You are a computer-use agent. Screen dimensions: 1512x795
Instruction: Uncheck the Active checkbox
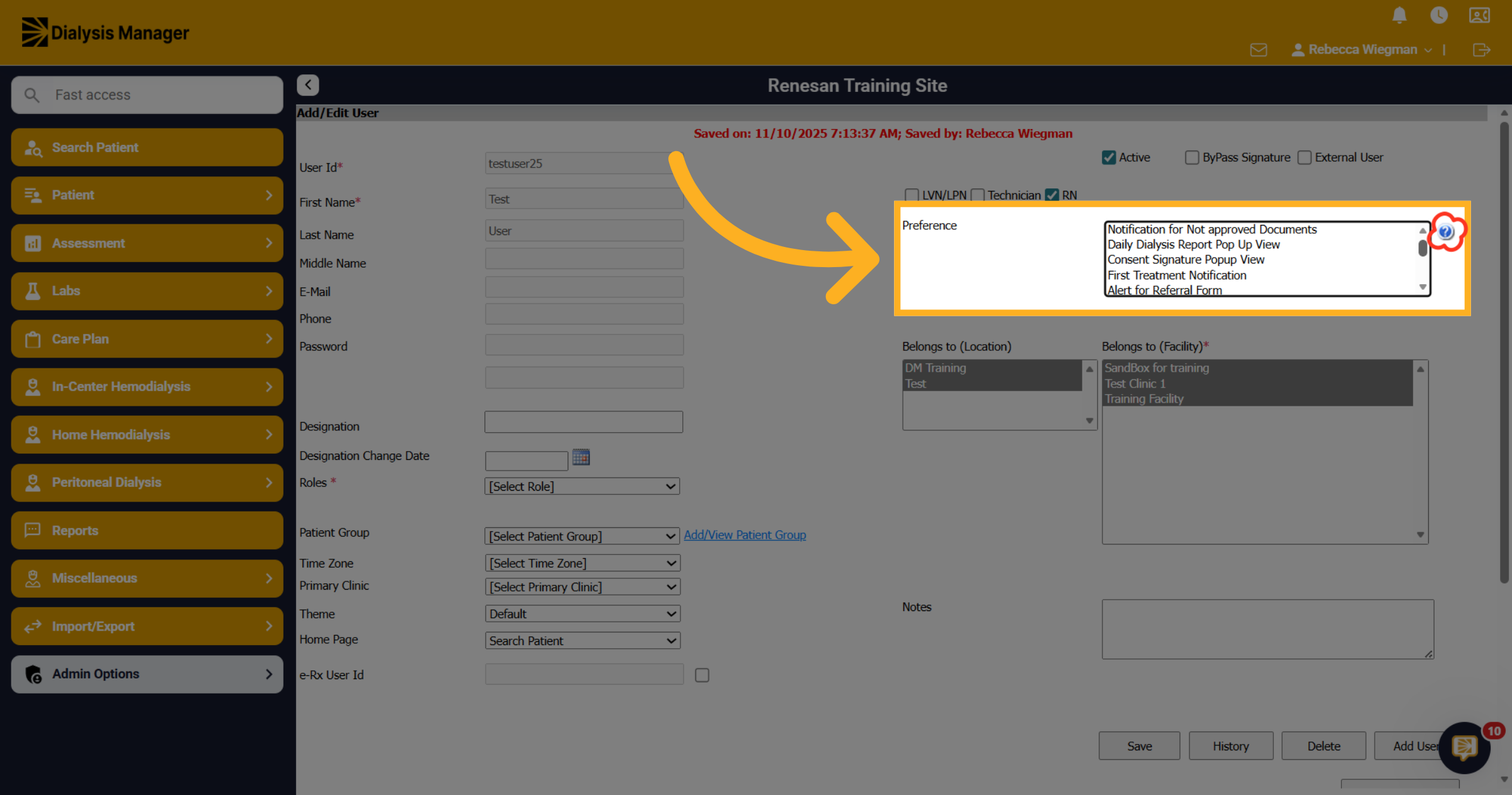point(1109,157)
